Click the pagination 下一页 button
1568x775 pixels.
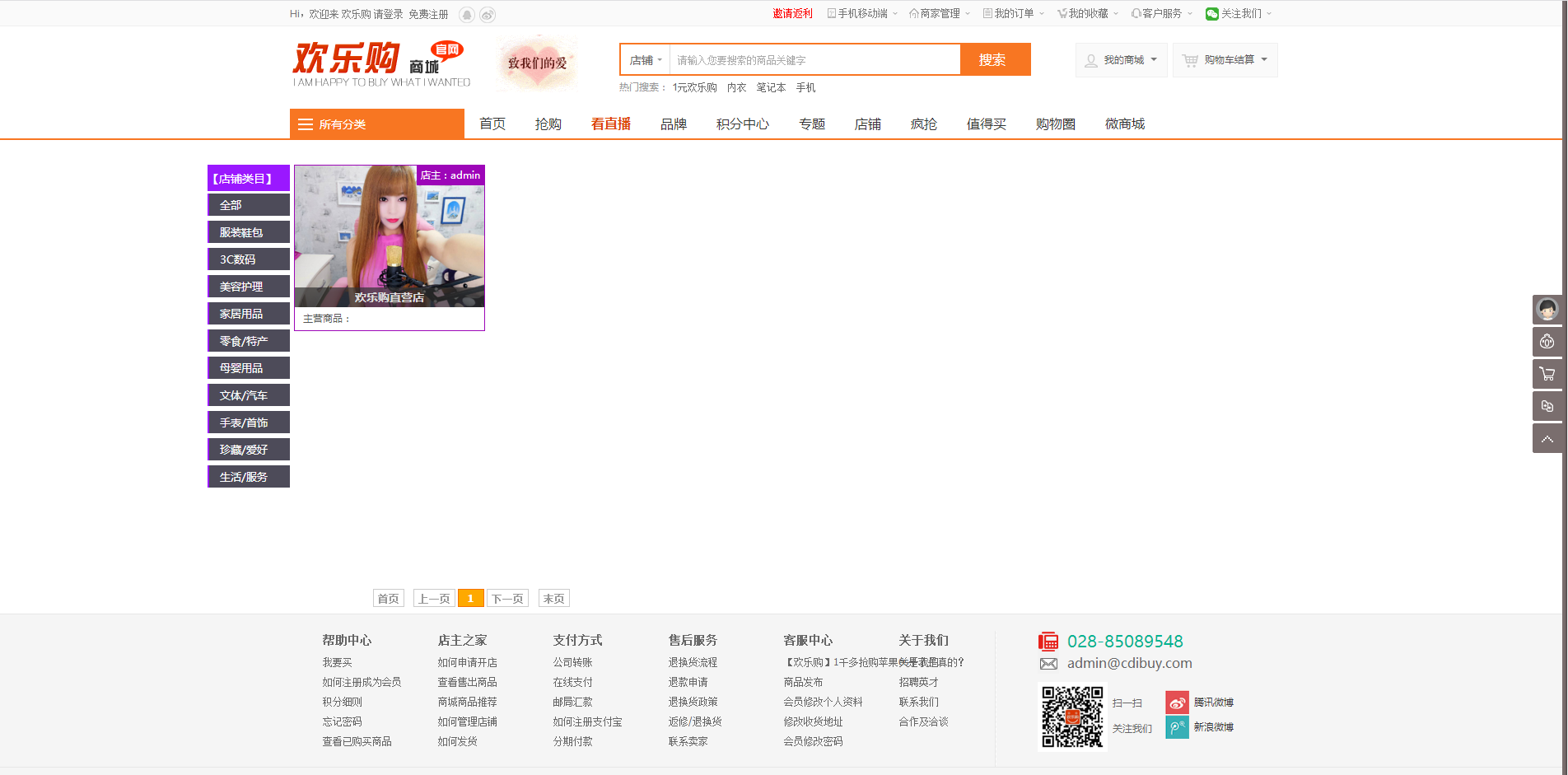coord(507,599)
